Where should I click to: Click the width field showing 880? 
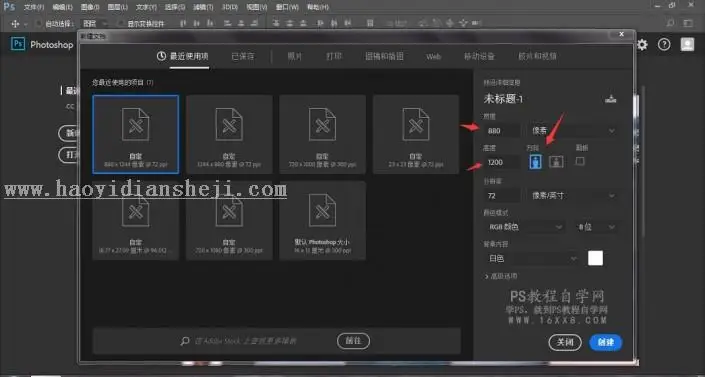coord(502,130)
